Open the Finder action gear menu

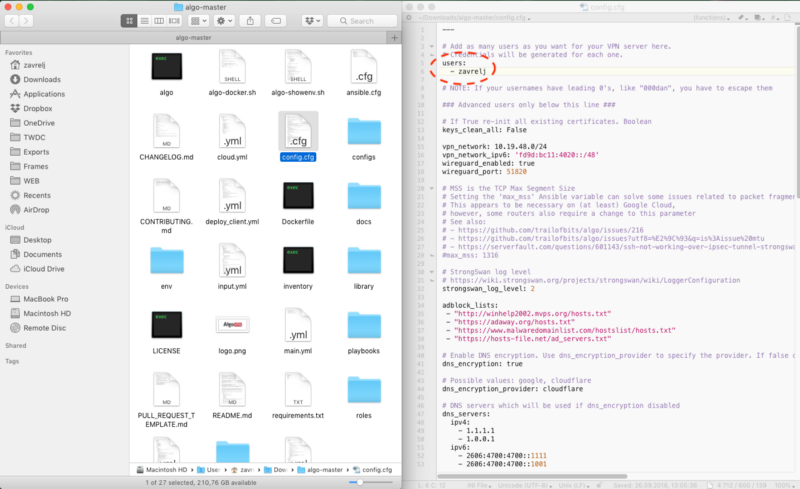pyautogui.click(x=224, y=21)
